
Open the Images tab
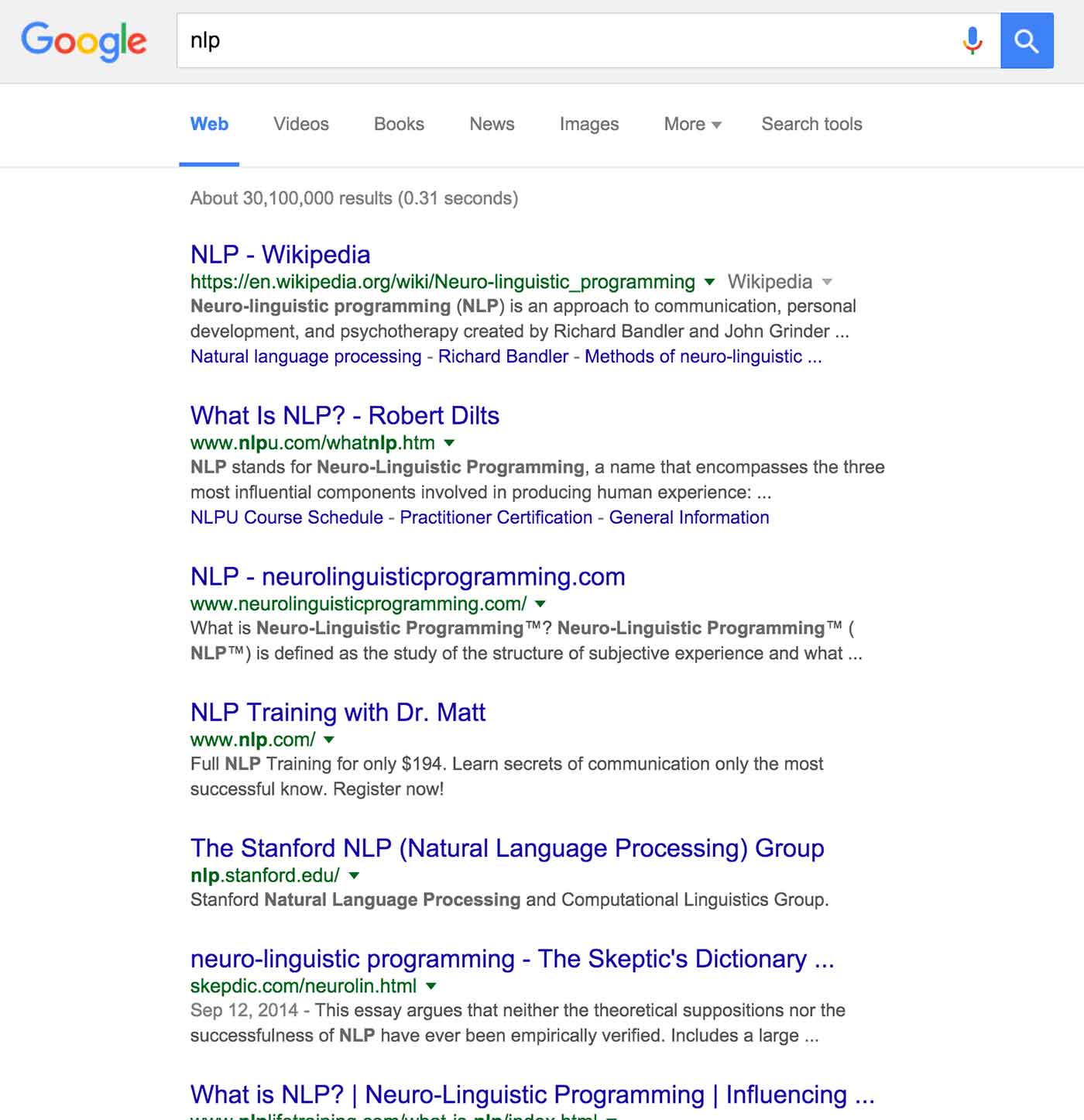pos(589,124)
